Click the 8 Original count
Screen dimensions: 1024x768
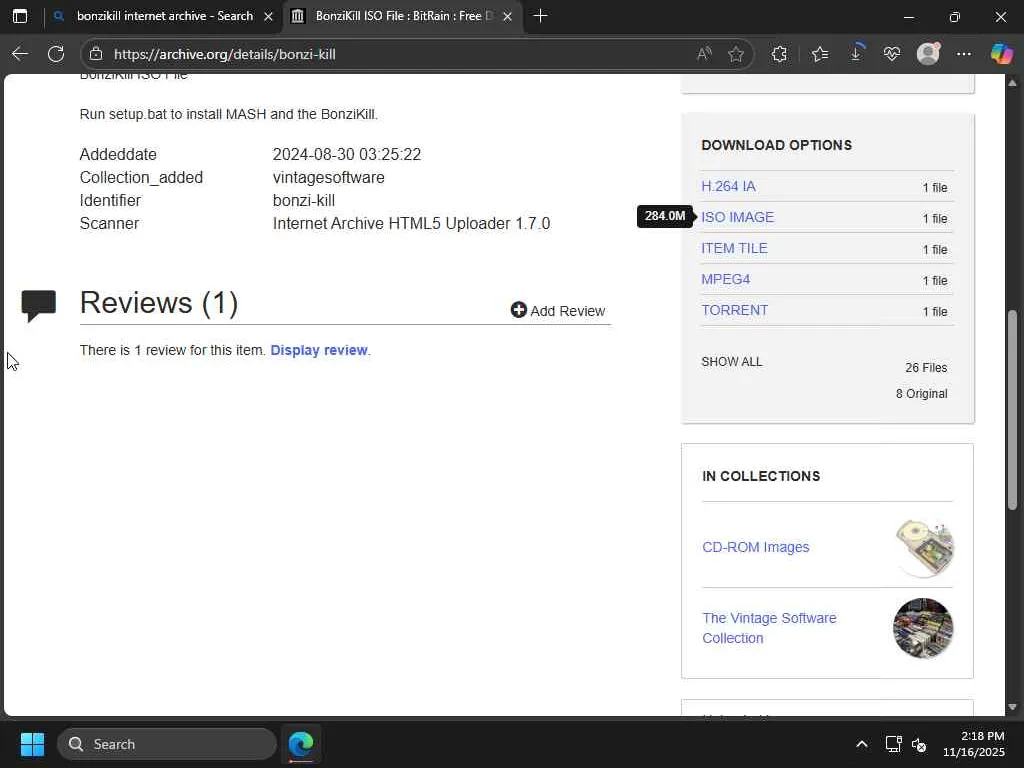(x=921, y=394)
